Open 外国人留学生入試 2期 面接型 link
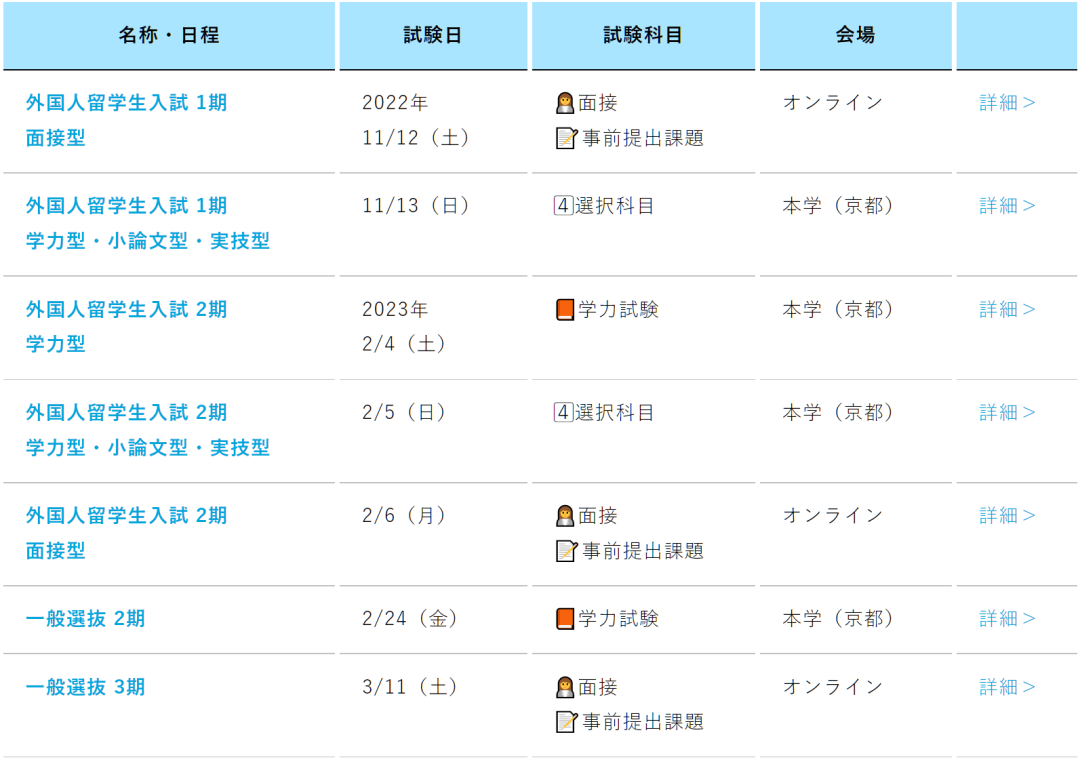The width and height of the screenshot is (1080, 762). (126, 532)
